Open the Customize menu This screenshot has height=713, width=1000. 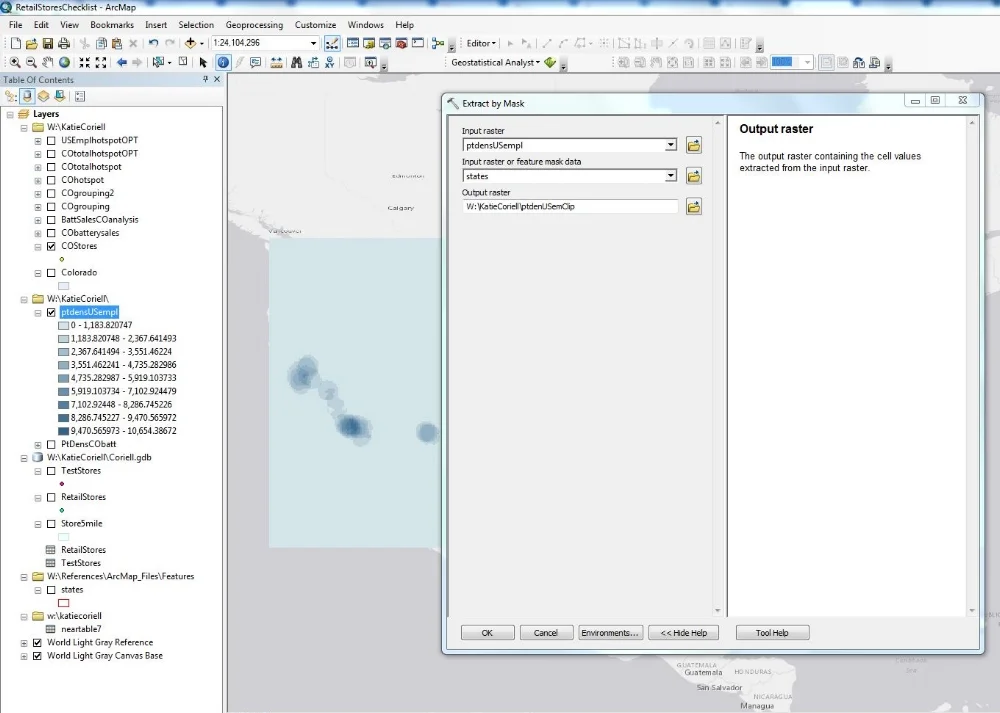(x=315, y=25)
